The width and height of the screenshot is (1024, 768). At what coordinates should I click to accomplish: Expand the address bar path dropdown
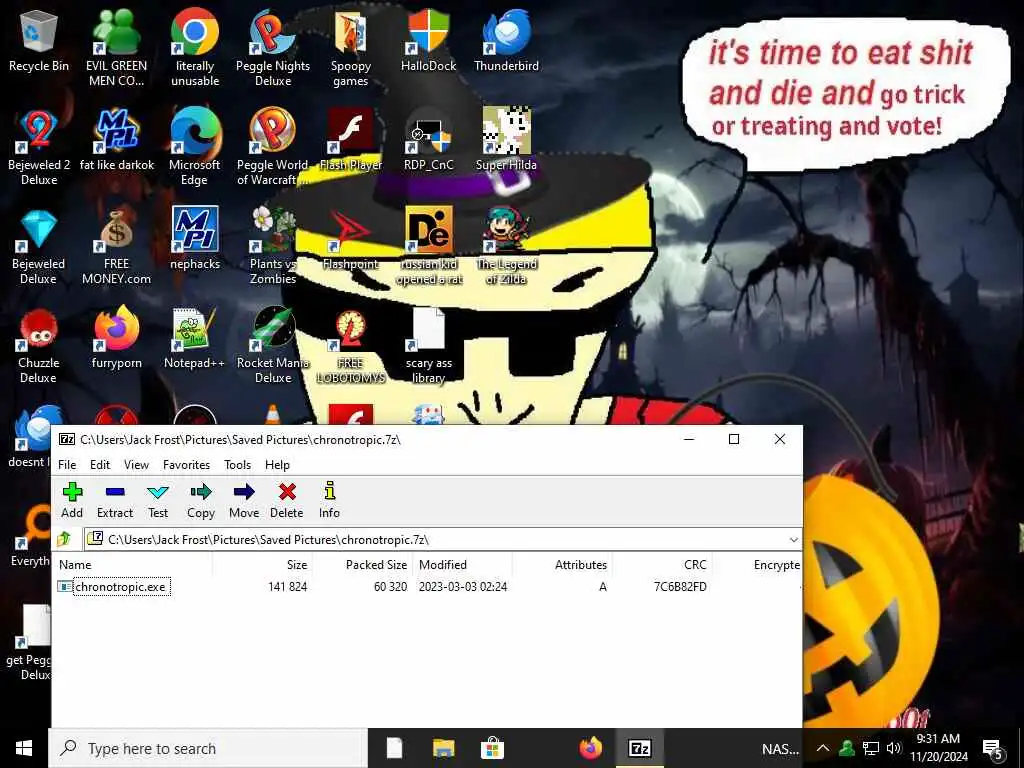click(x=793, y=540)
